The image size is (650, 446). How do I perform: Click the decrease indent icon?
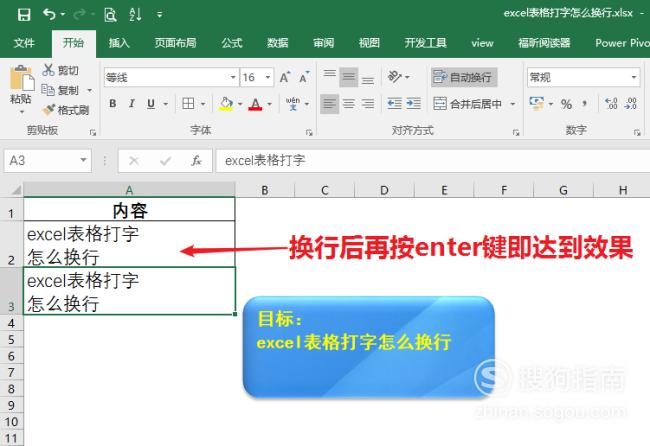[394, 104]
